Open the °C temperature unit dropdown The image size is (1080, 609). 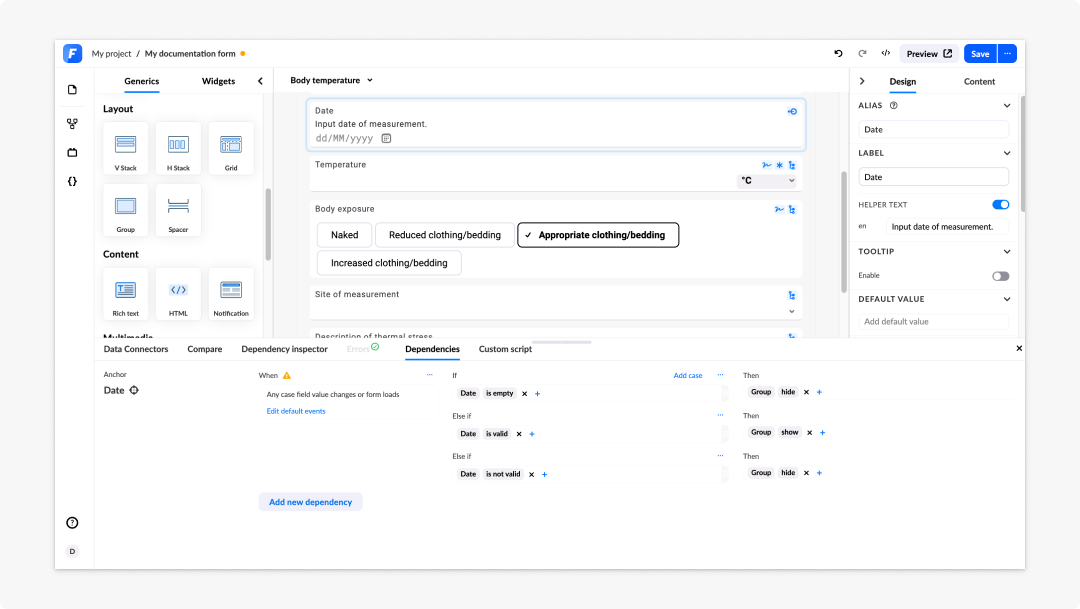(767, 180)
